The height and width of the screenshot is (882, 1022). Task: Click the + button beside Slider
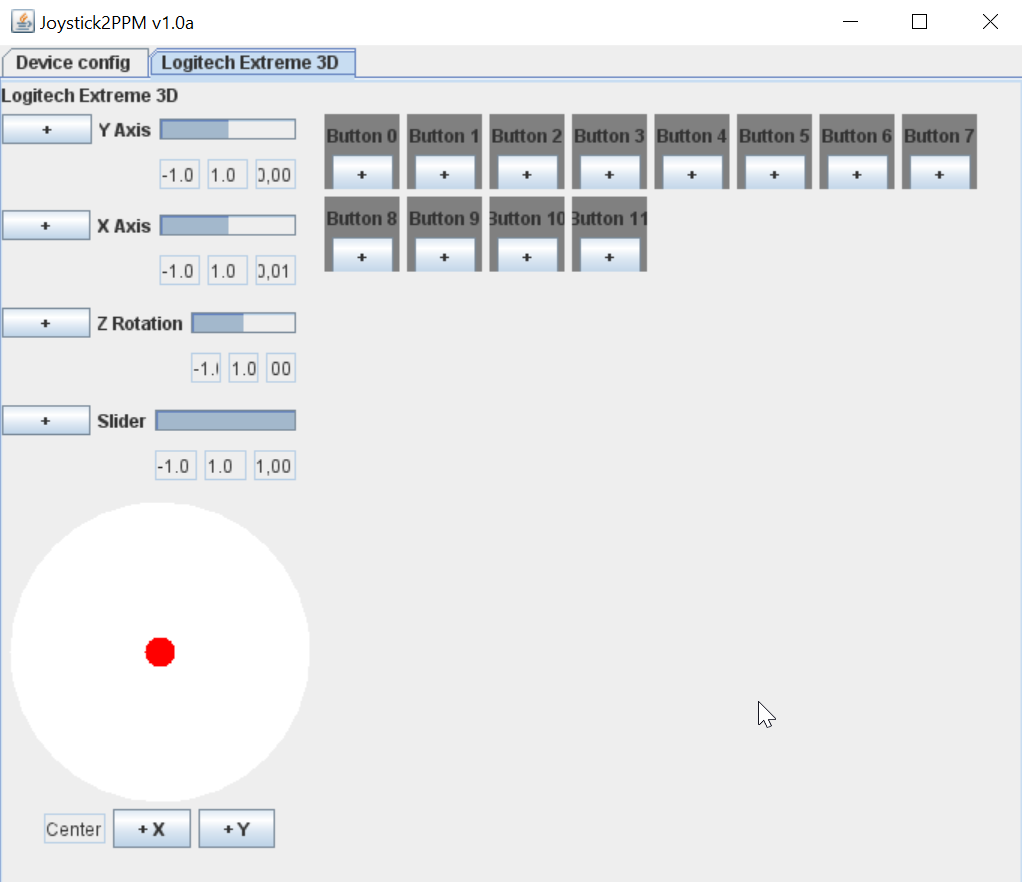tap(46, 421)
